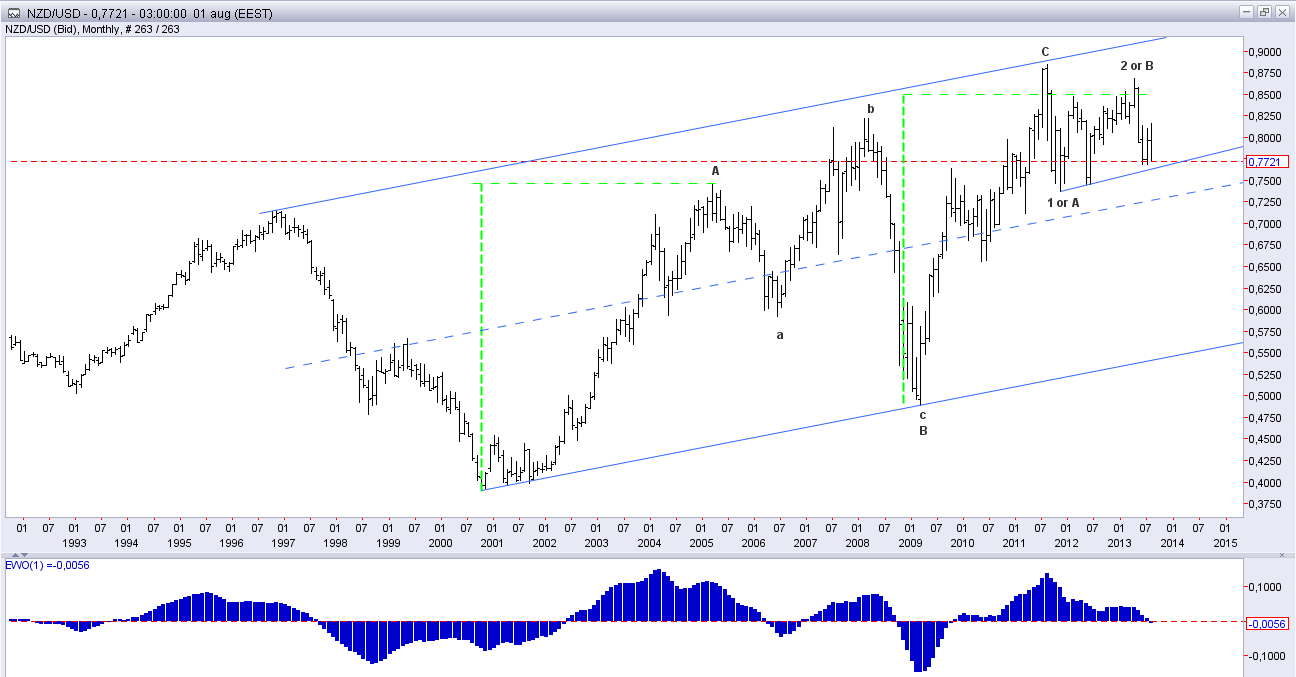This screenshot has height=677, width=1296.
Task: Close the NZD/USD chart window
Action: click(x=1280, y=12)
